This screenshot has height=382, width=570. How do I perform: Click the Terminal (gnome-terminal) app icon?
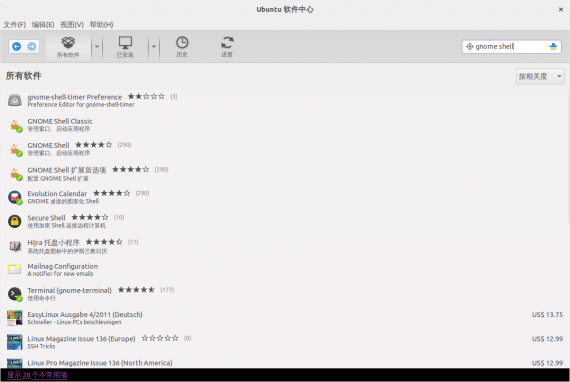(x=15, y=294)
